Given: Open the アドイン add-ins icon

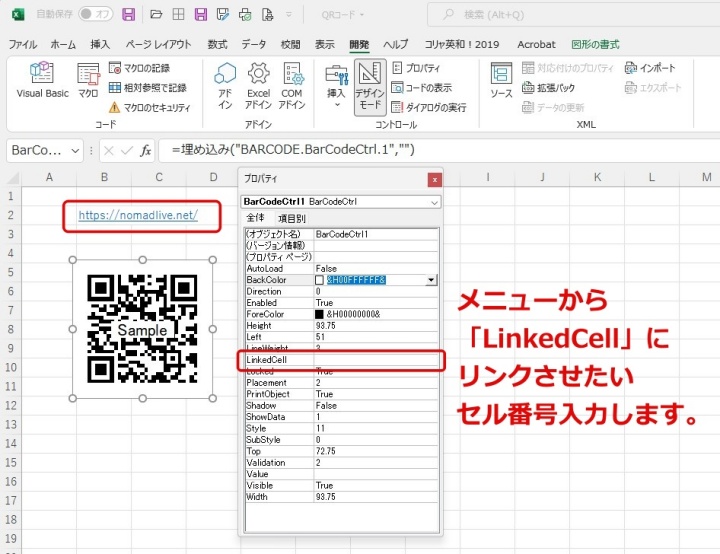Looking at the screenshot, I should 225,85.
